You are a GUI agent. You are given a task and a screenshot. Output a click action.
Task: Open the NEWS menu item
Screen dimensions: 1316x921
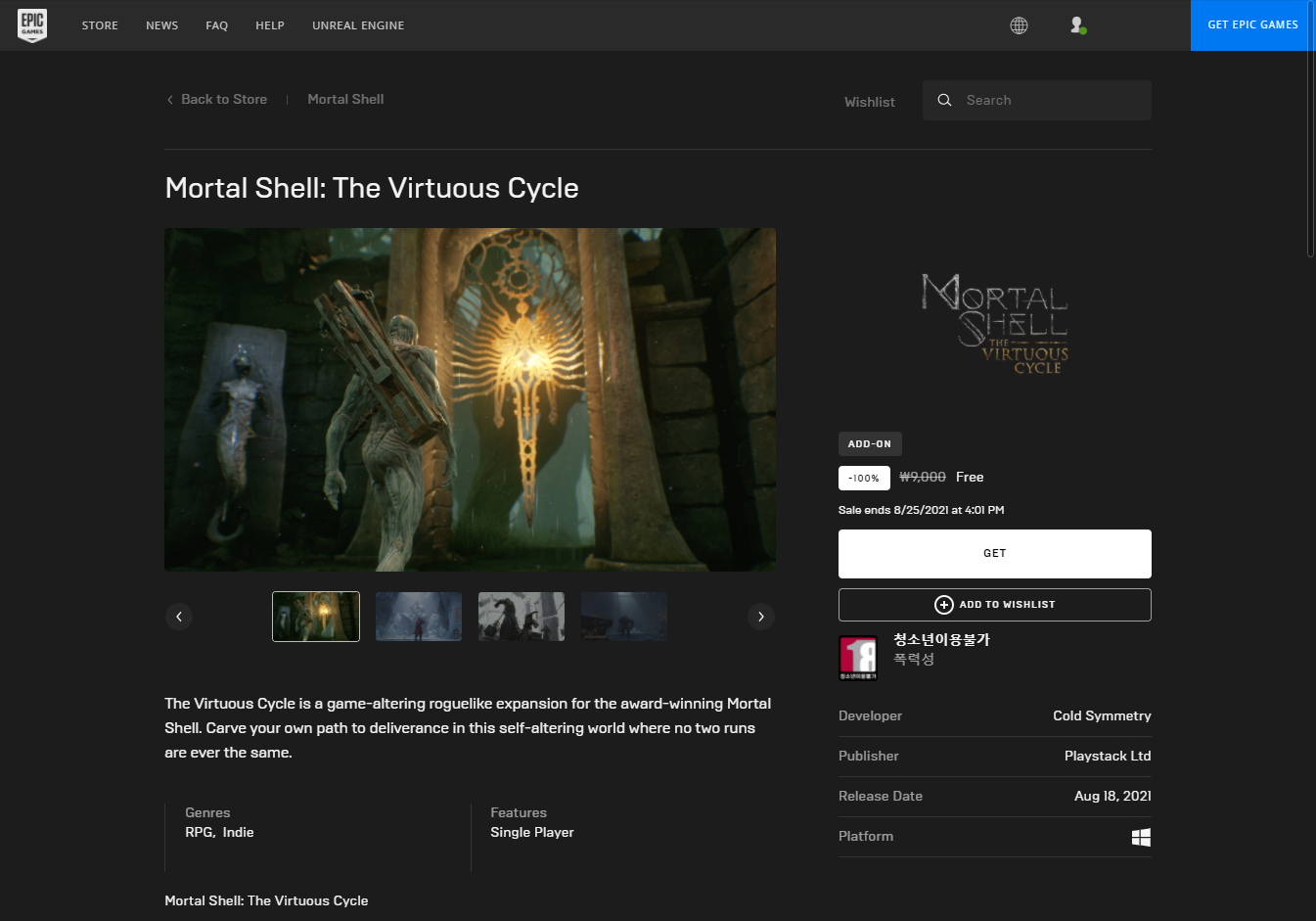click(x=161, y=25)
